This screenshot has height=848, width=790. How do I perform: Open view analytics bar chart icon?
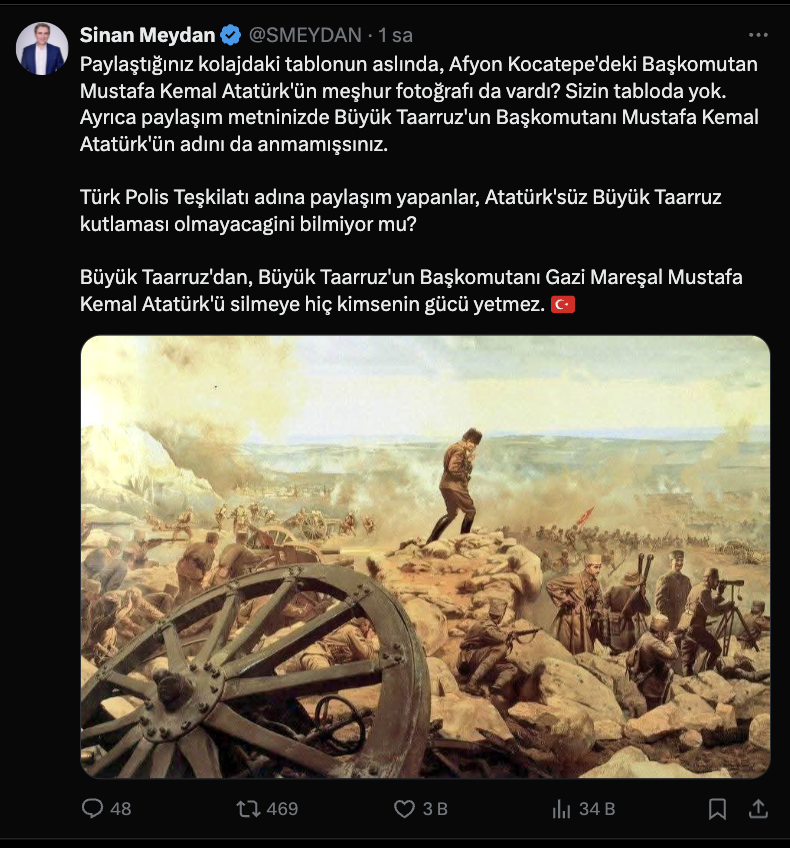pos(561,810)
